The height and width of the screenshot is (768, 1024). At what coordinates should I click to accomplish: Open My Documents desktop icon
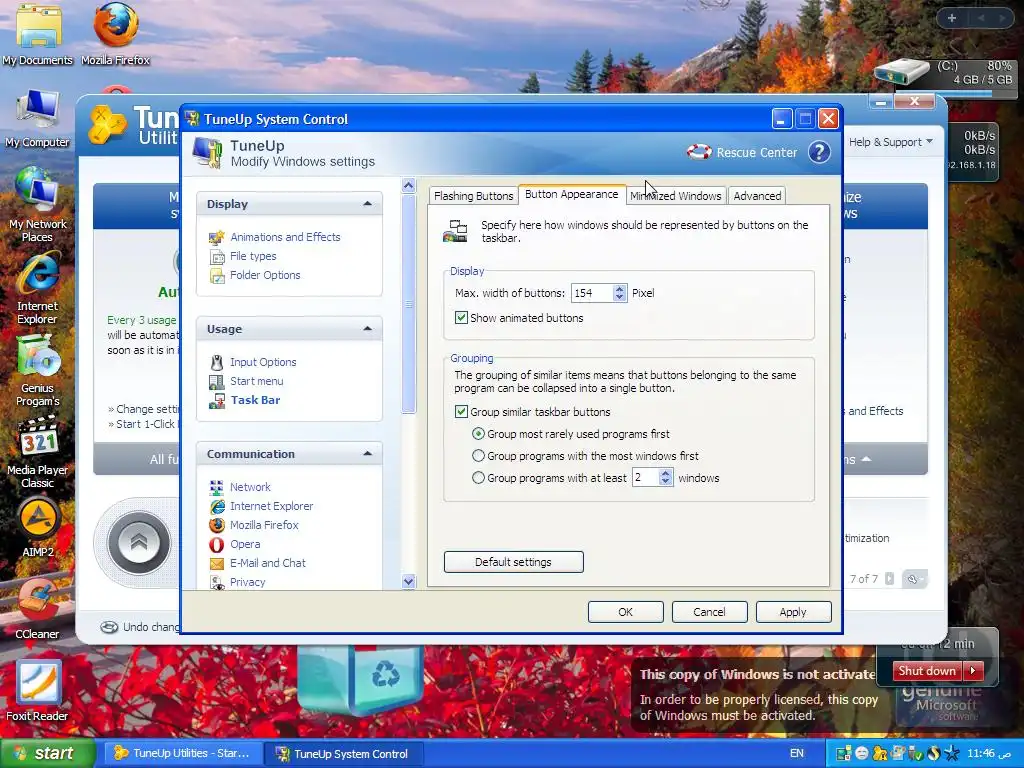click(x=37, y=34)
